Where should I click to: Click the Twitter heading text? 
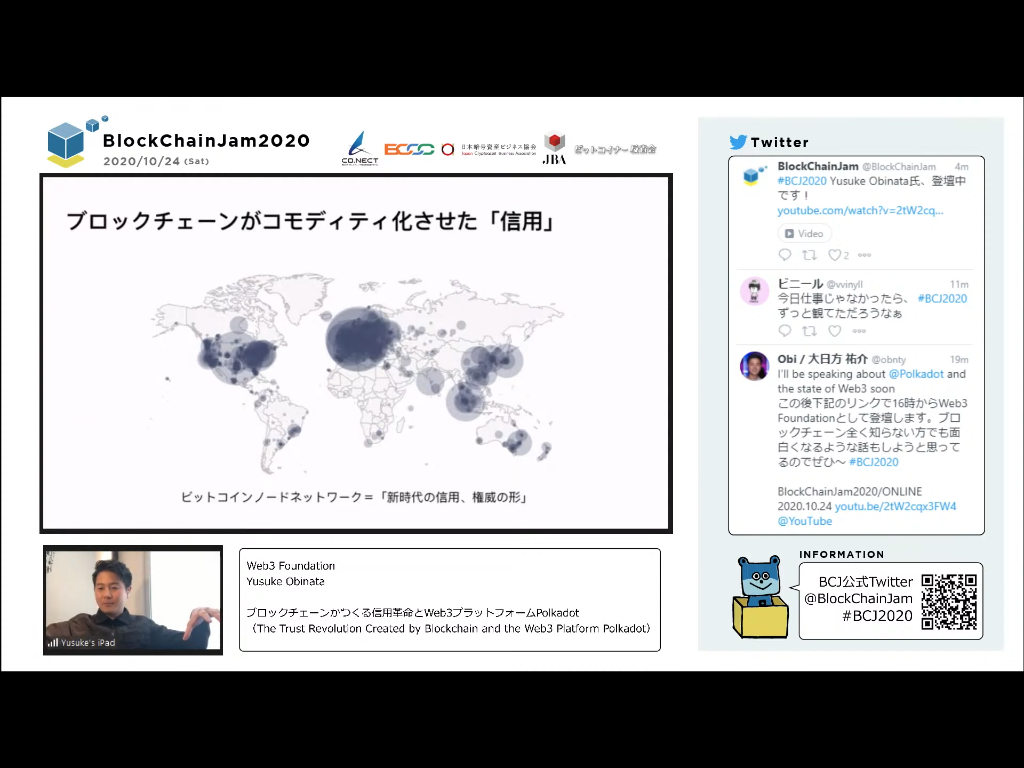point(780,142)
